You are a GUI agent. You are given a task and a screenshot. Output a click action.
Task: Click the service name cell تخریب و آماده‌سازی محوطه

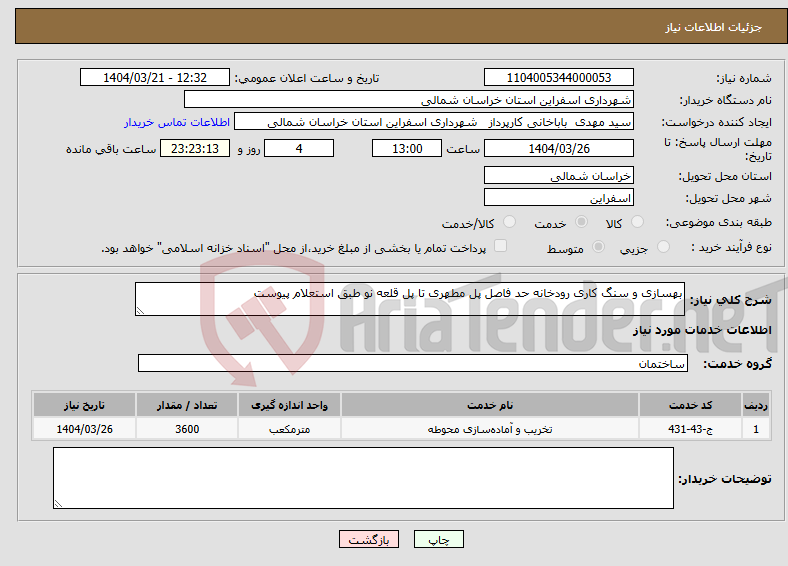[490, 429]
